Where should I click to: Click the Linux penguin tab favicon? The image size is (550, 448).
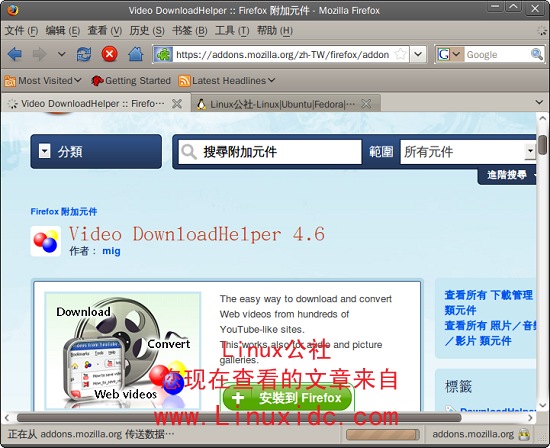coord(201,104)
